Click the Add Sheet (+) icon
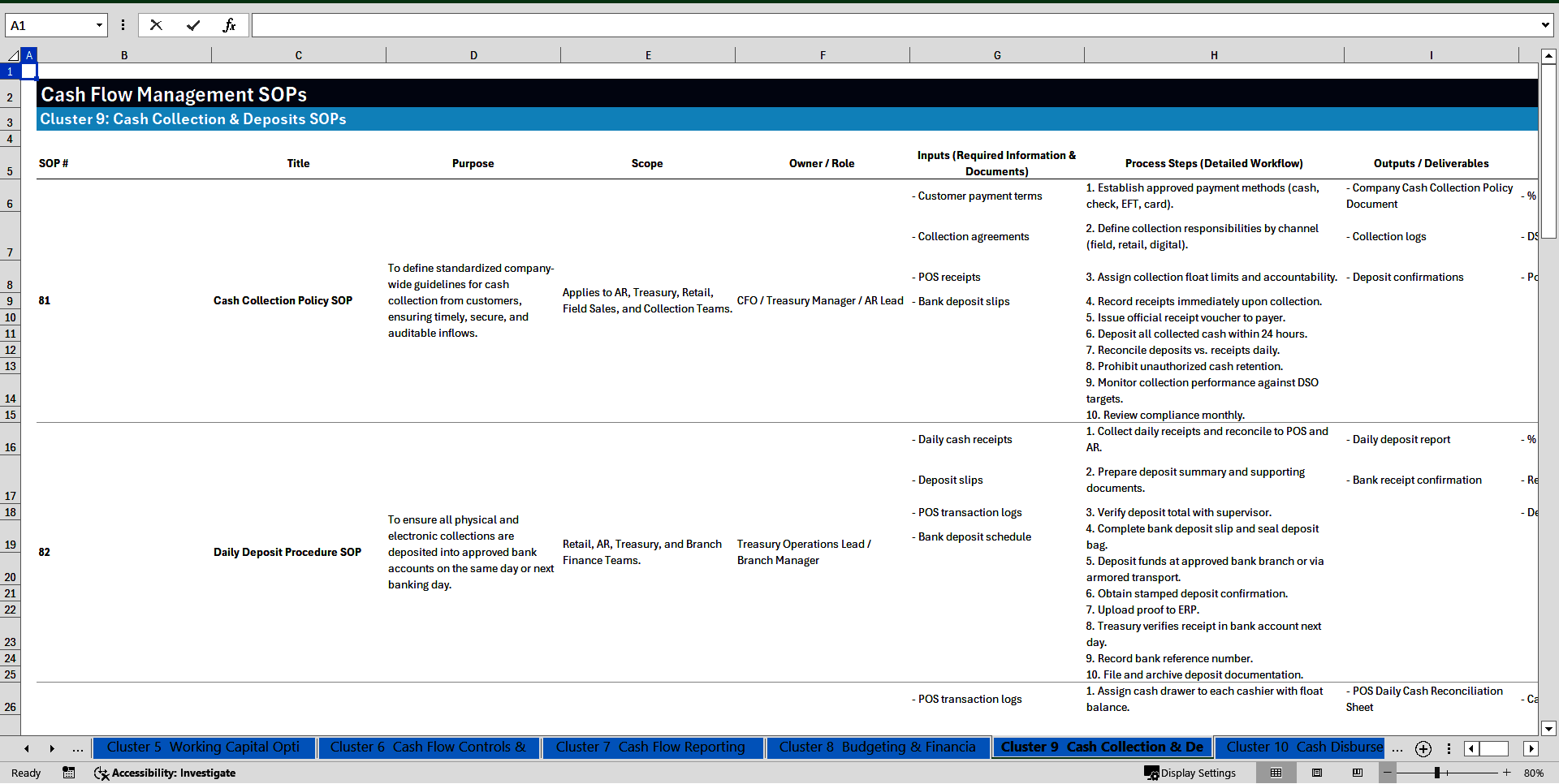This screenshot has height=784, width=1559. [x=1423, y=749]
